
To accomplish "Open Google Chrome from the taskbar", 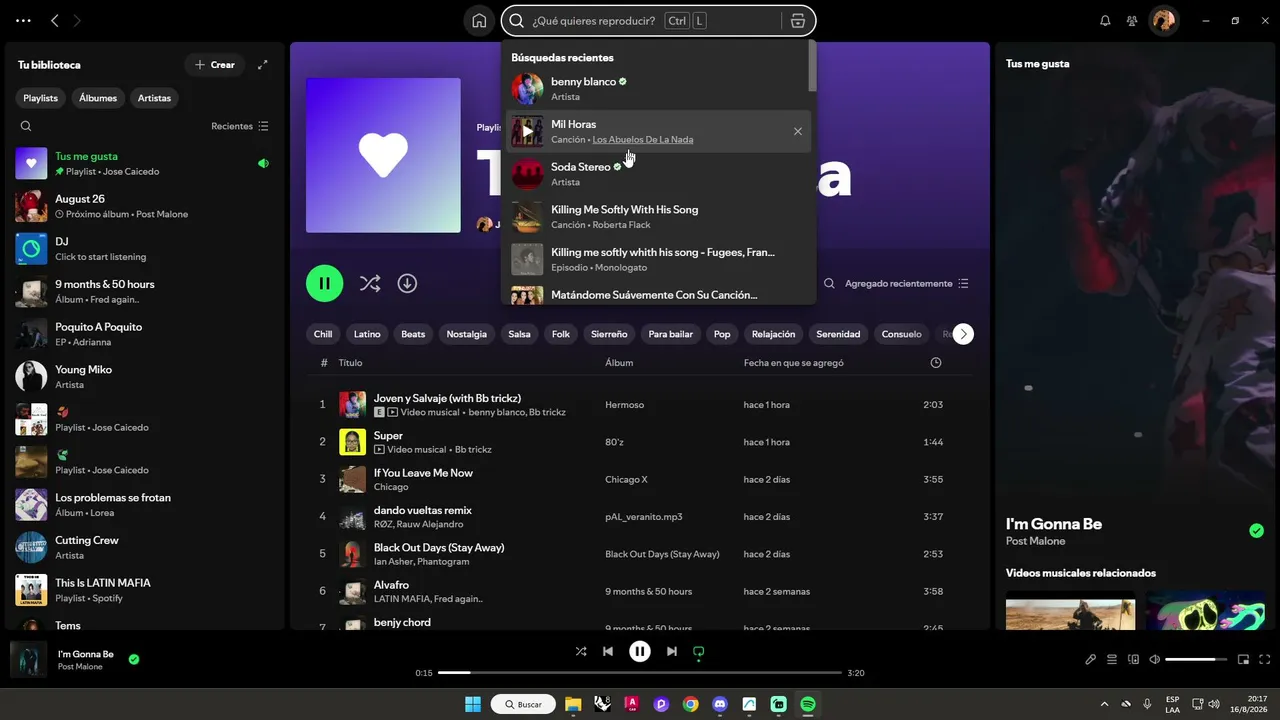I will pyautogui.click(x=691, y=704).
